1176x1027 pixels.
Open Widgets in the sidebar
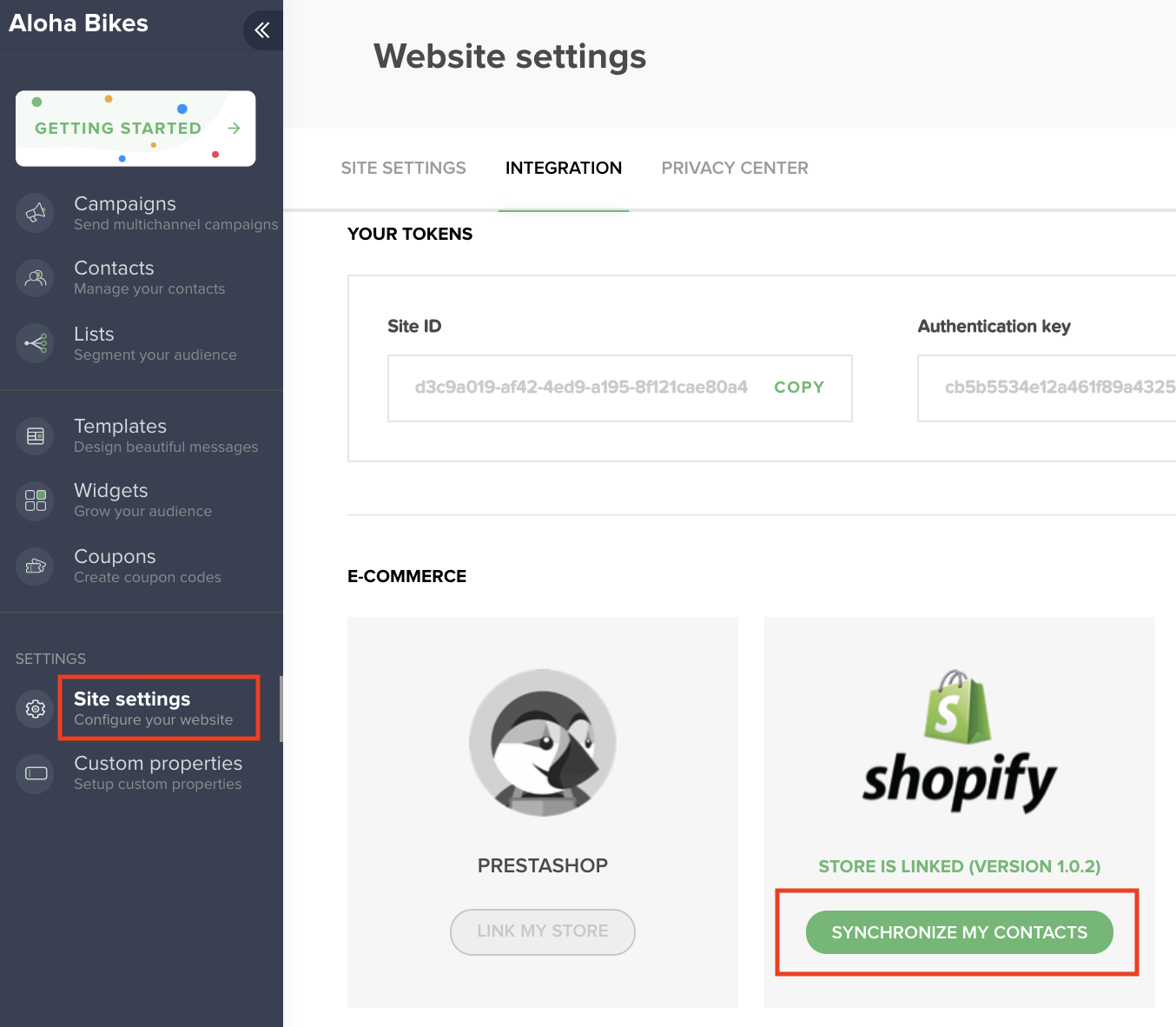click(142, 500)
